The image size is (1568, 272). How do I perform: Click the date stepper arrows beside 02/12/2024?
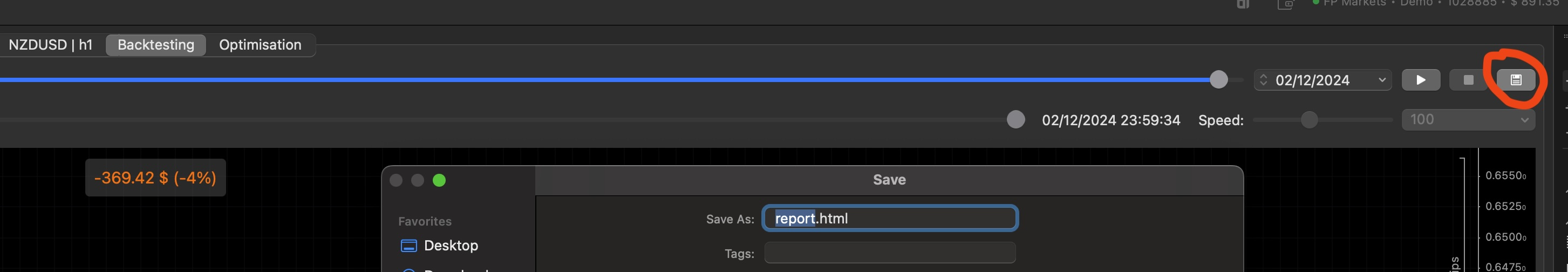[x=1264, y=80]
